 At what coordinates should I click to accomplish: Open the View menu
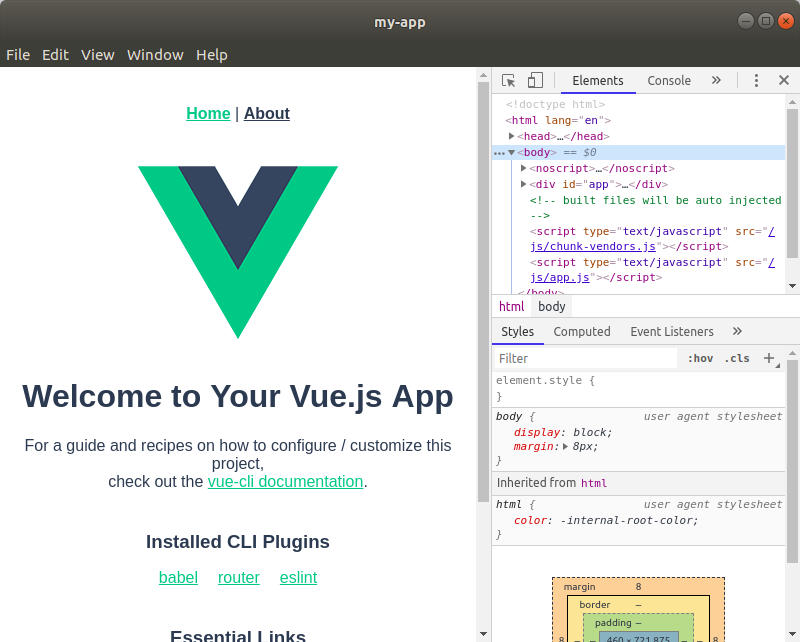97,55
